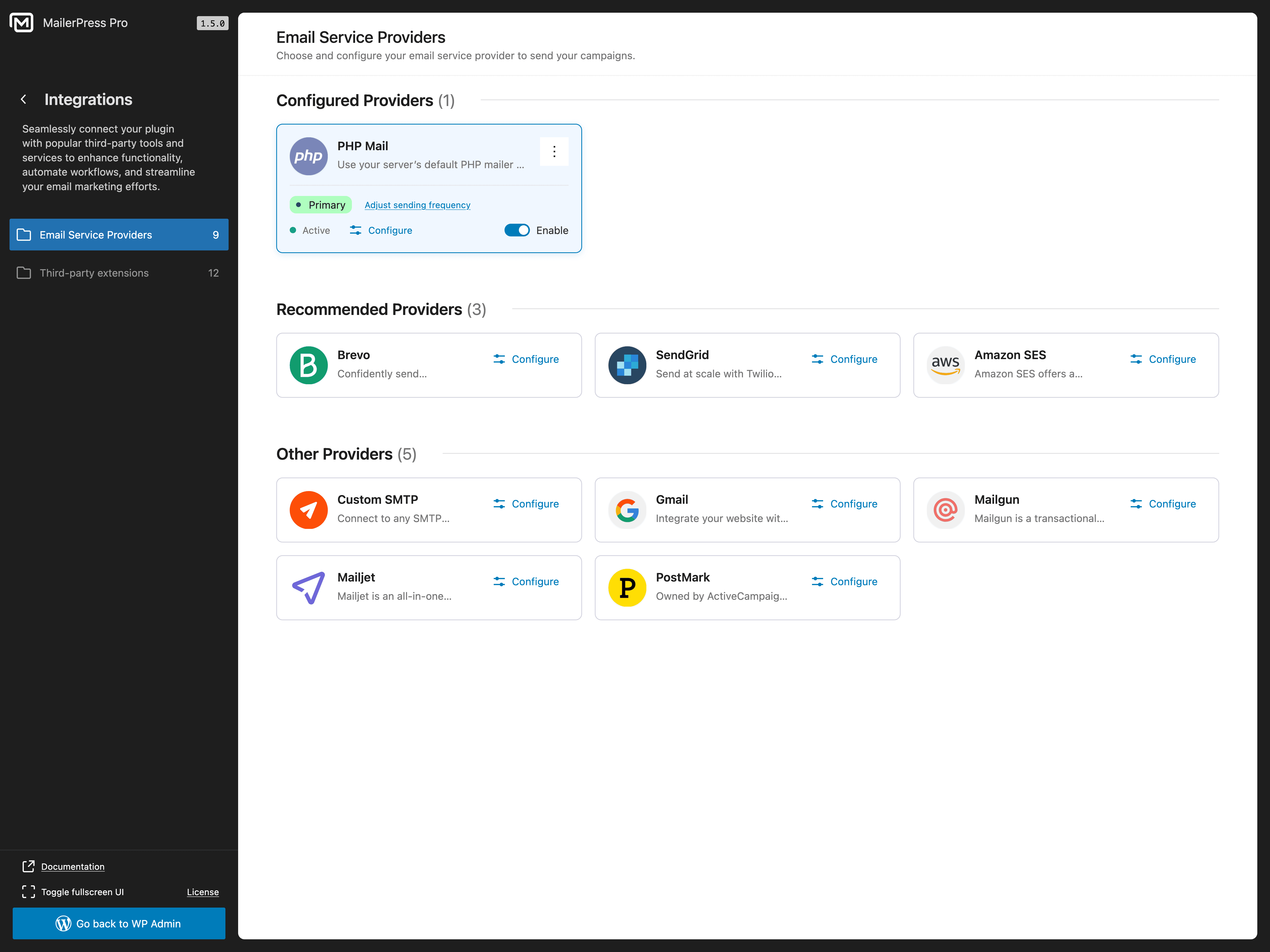Open the PHP Mail kebab options menu
The width and height of the screenshot is (1270, 952).
click(554, 151)
